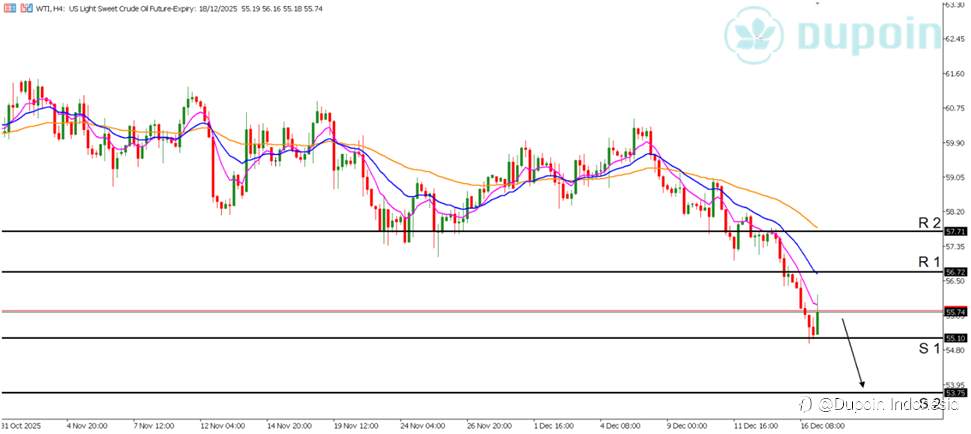Click the grid-style panel icon left of the WTI title
Viewport: 971px width, 434px height.
coord(8,9)
